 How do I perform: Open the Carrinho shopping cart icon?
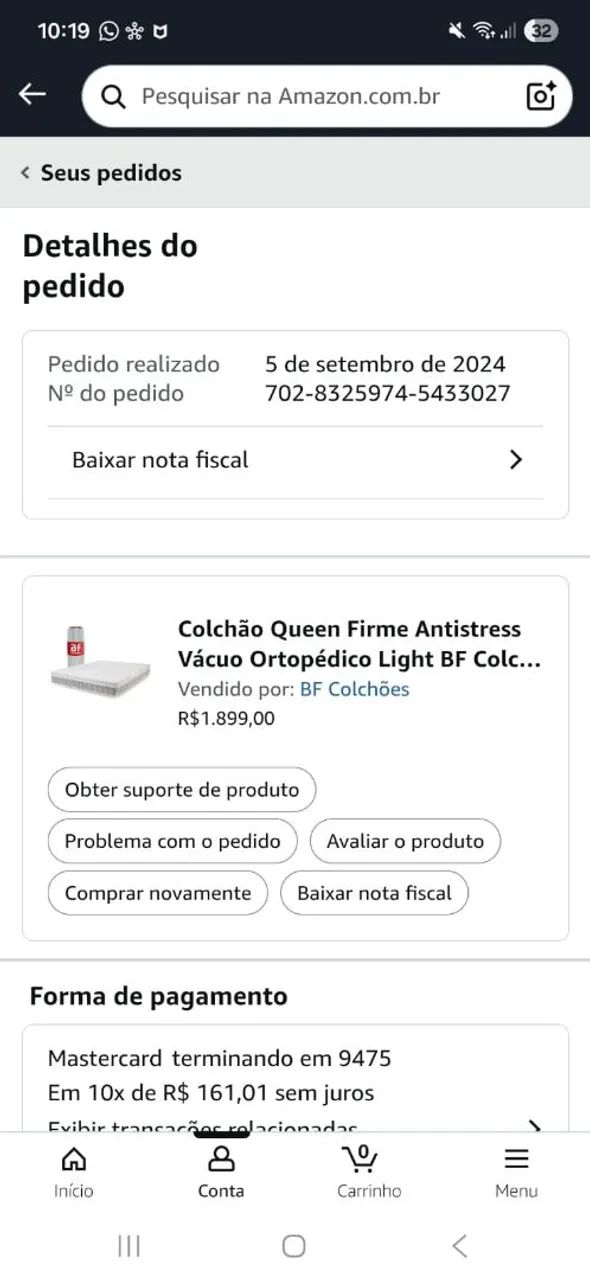tap(361, 1160)
